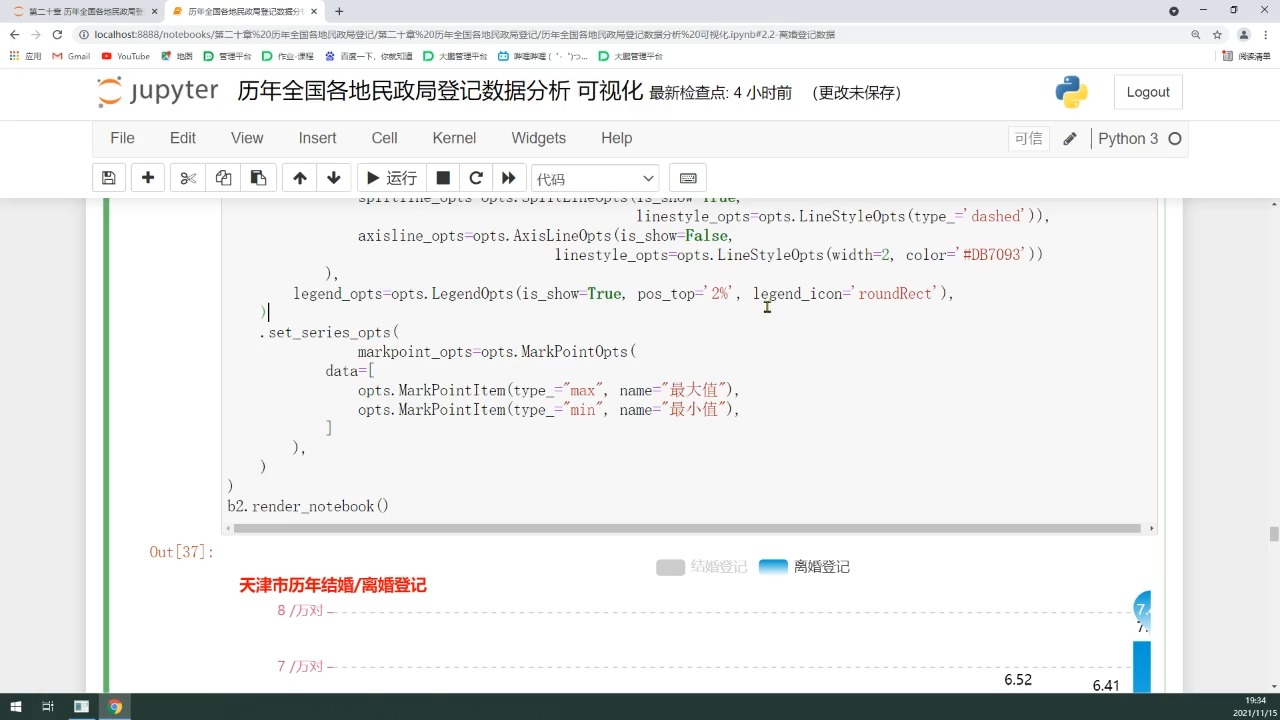Click the code cell horizontal scrollbar
The height and width of the screenshot is (720, 1280).
click(x=686, y=528)
